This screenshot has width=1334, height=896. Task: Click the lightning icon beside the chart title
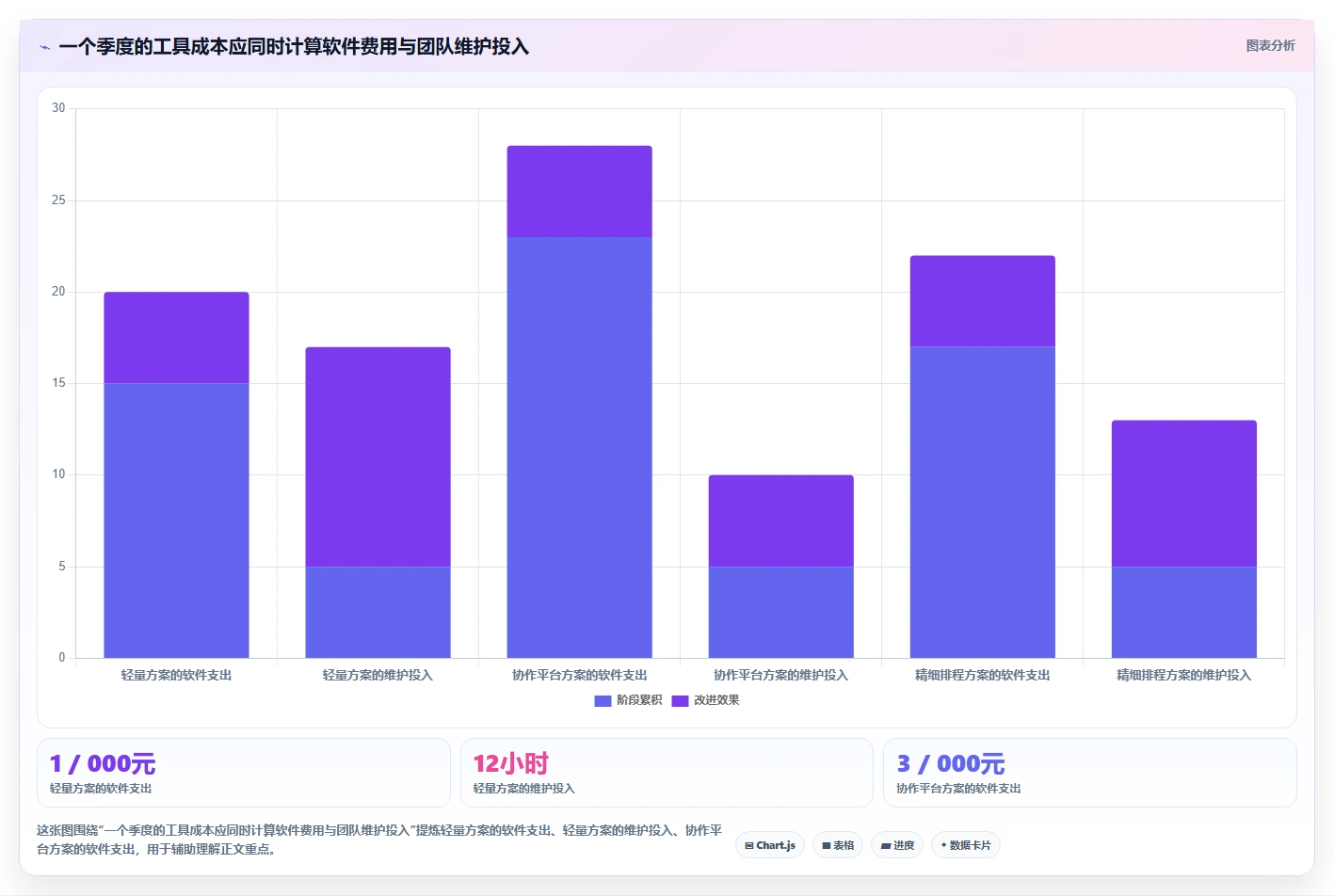pos(44,47)
